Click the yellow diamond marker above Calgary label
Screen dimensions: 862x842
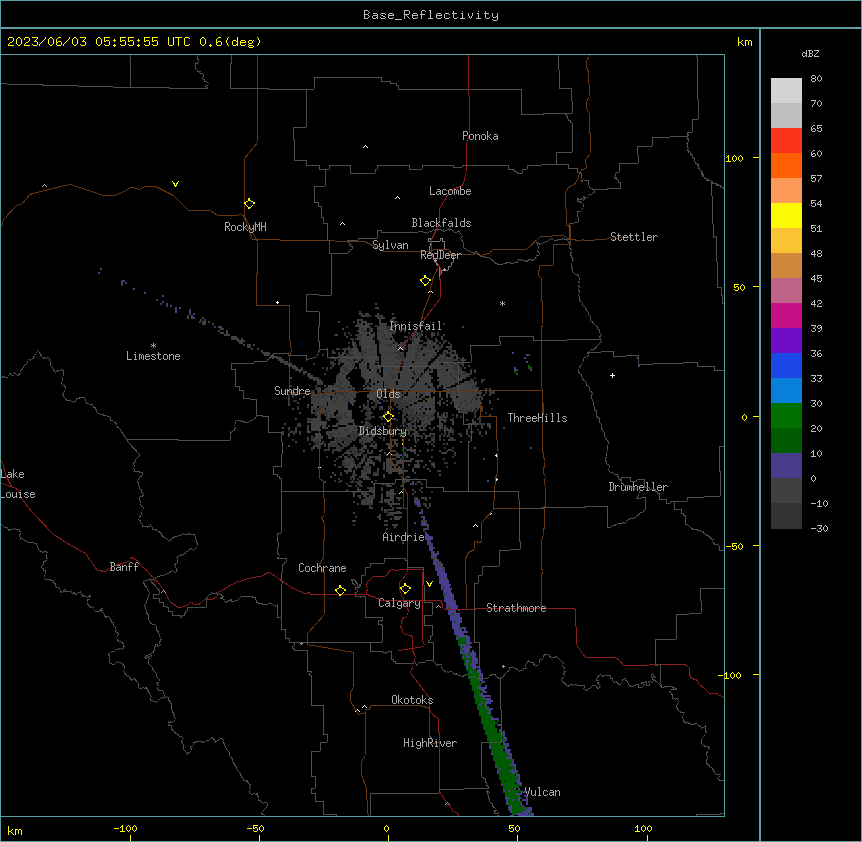click(405, 589)
